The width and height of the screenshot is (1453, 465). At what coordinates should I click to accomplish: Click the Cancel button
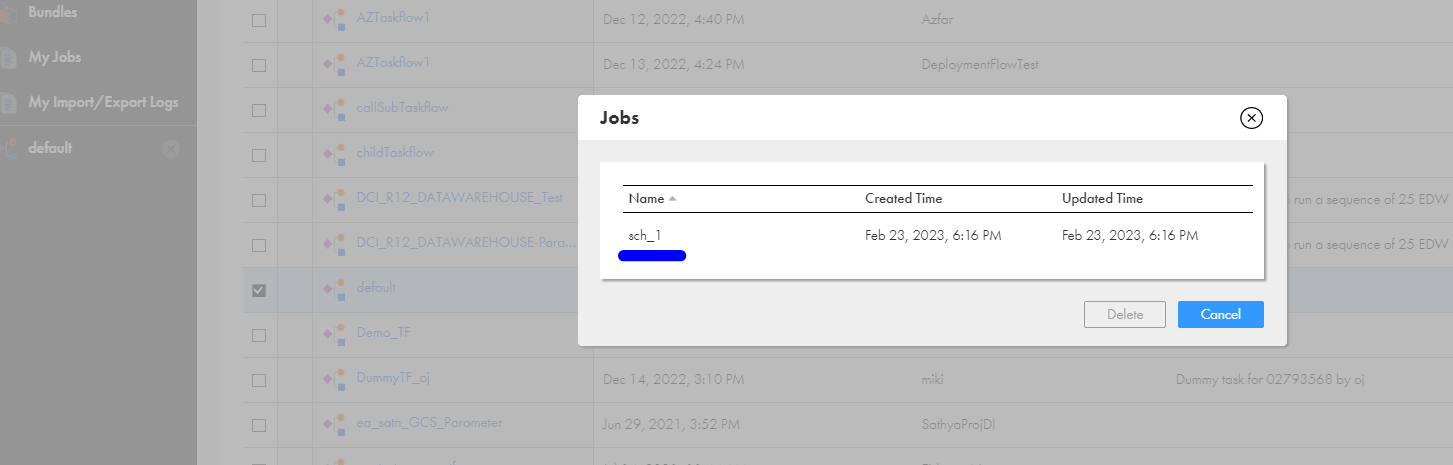[x=1220, y=314]
